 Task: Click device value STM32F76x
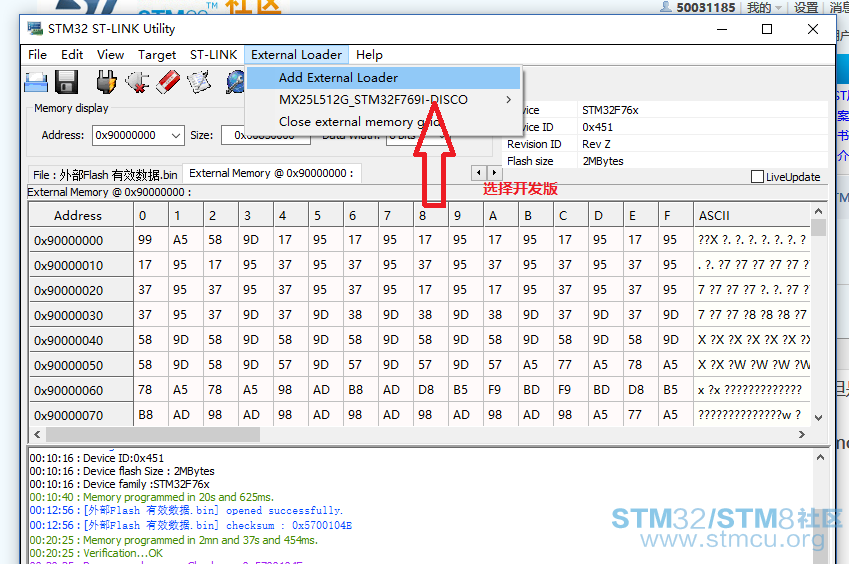pyautogui.click(x=610, y=110)
